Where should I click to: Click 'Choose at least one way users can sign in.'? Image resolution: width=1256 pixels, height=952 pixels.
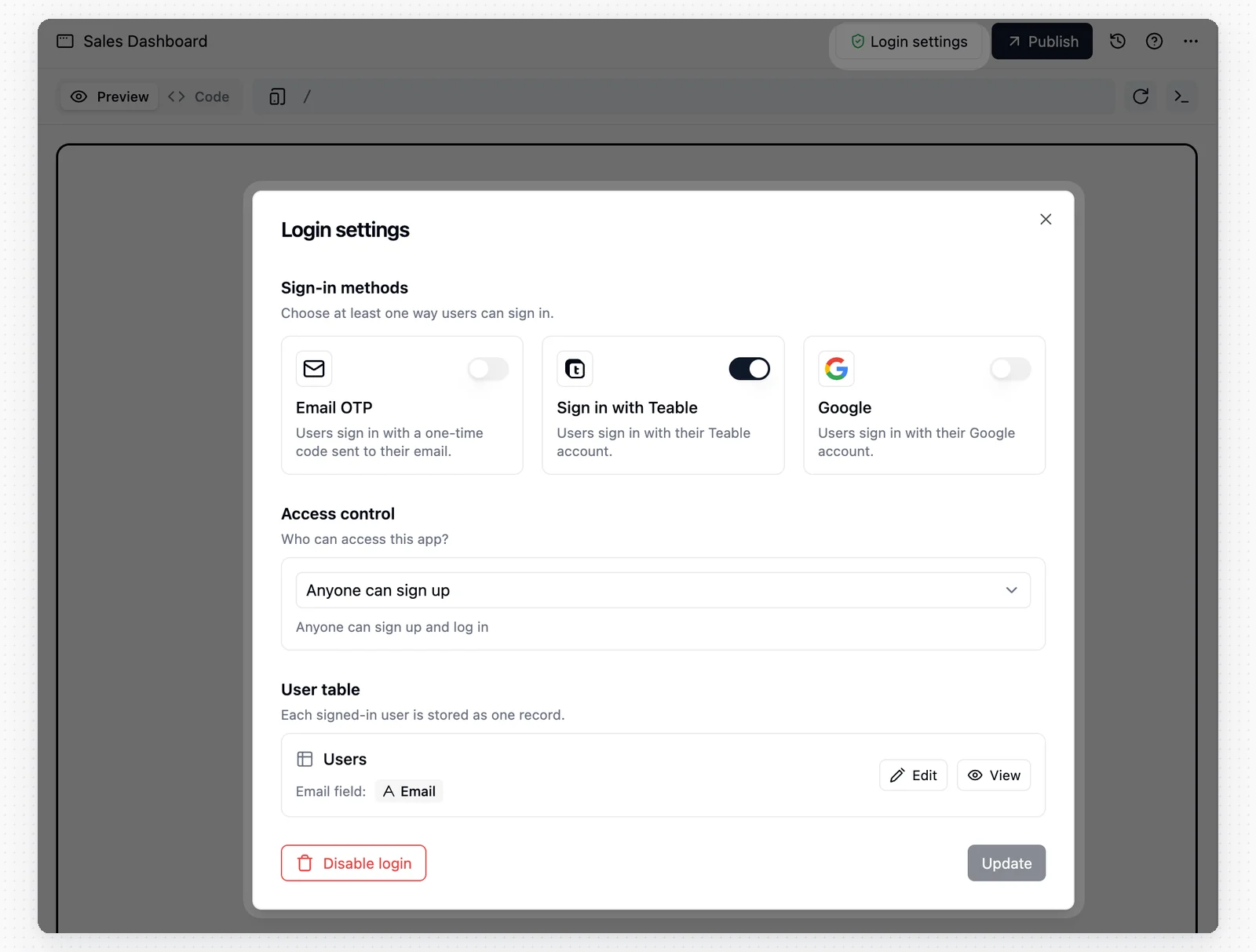tap(417, 313)
